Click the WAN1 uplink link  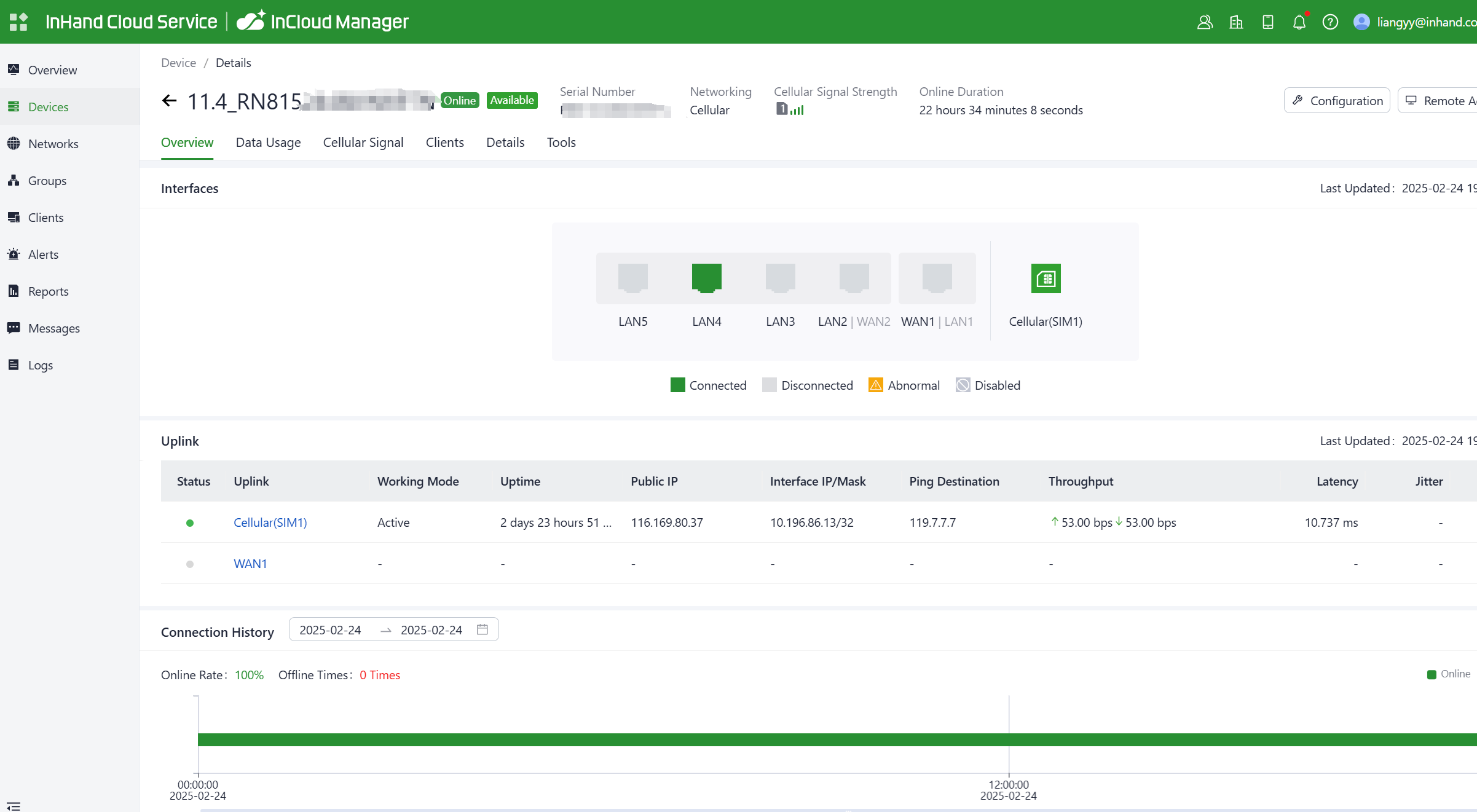coord(250,564)
